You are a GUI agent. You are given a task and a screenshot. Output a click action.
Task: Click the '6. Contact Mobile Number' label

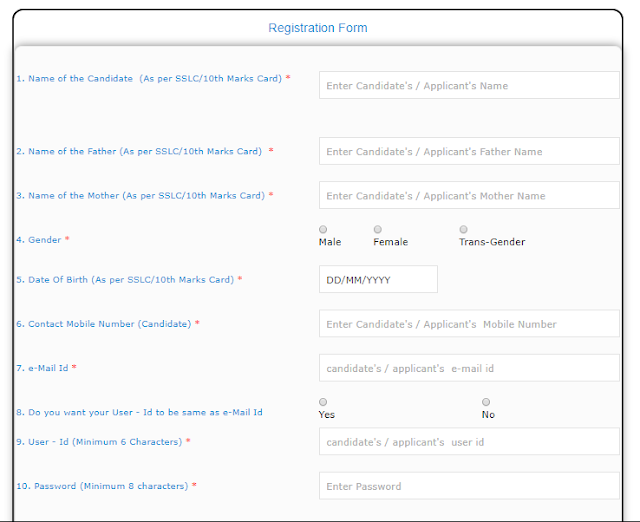108,324
